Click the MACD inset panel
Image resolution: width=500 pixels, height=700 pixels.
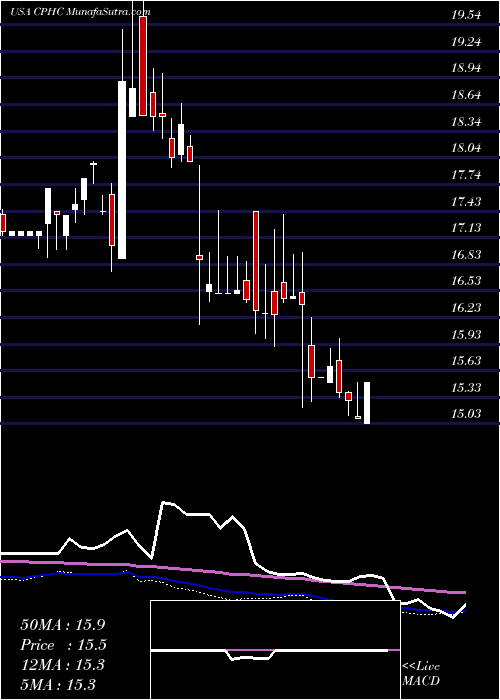pyautogui.click(x=275, y=650)
